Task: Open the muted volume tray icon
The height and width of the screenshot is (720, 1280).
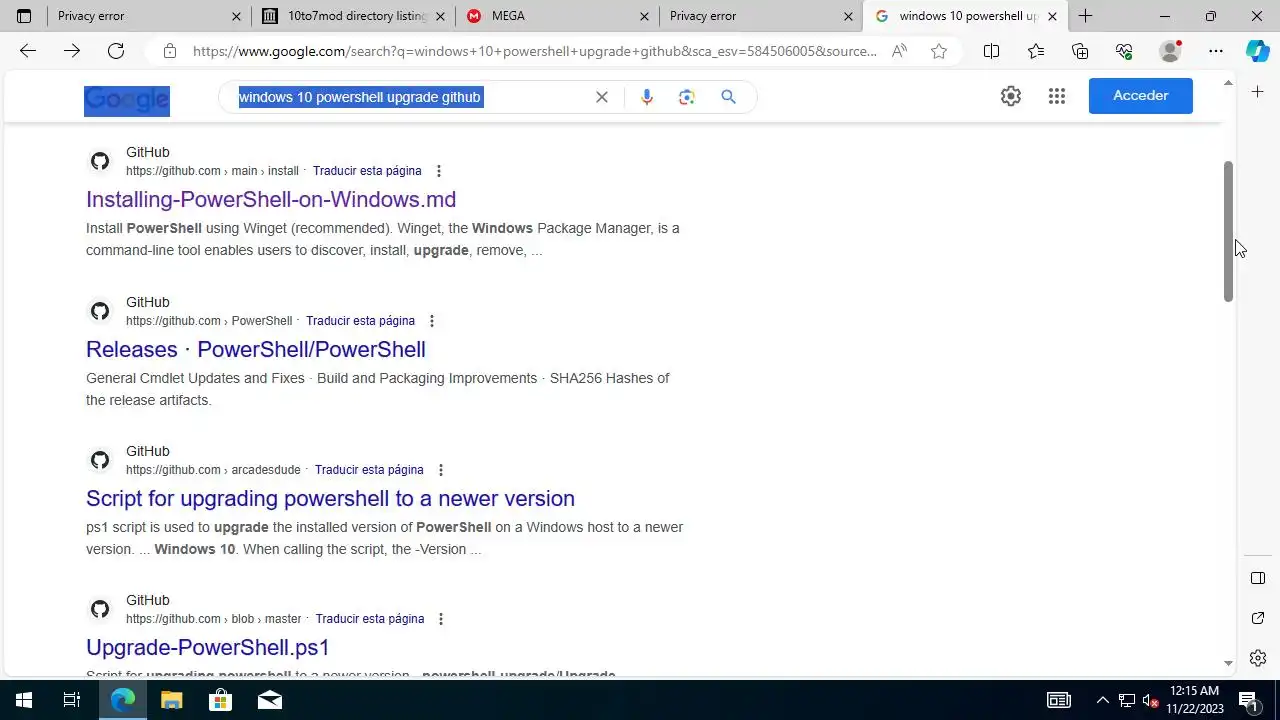Action: point(1151,700)
